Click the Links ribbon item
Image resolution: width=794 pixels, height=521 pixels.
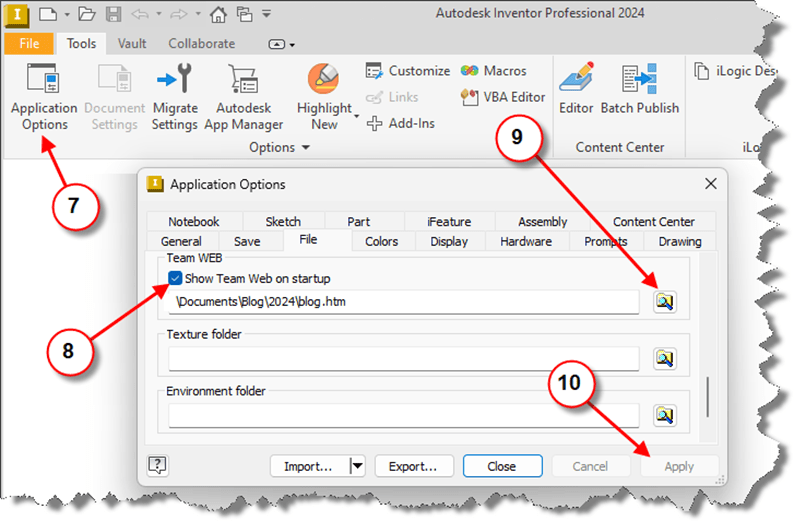point(392,97)
